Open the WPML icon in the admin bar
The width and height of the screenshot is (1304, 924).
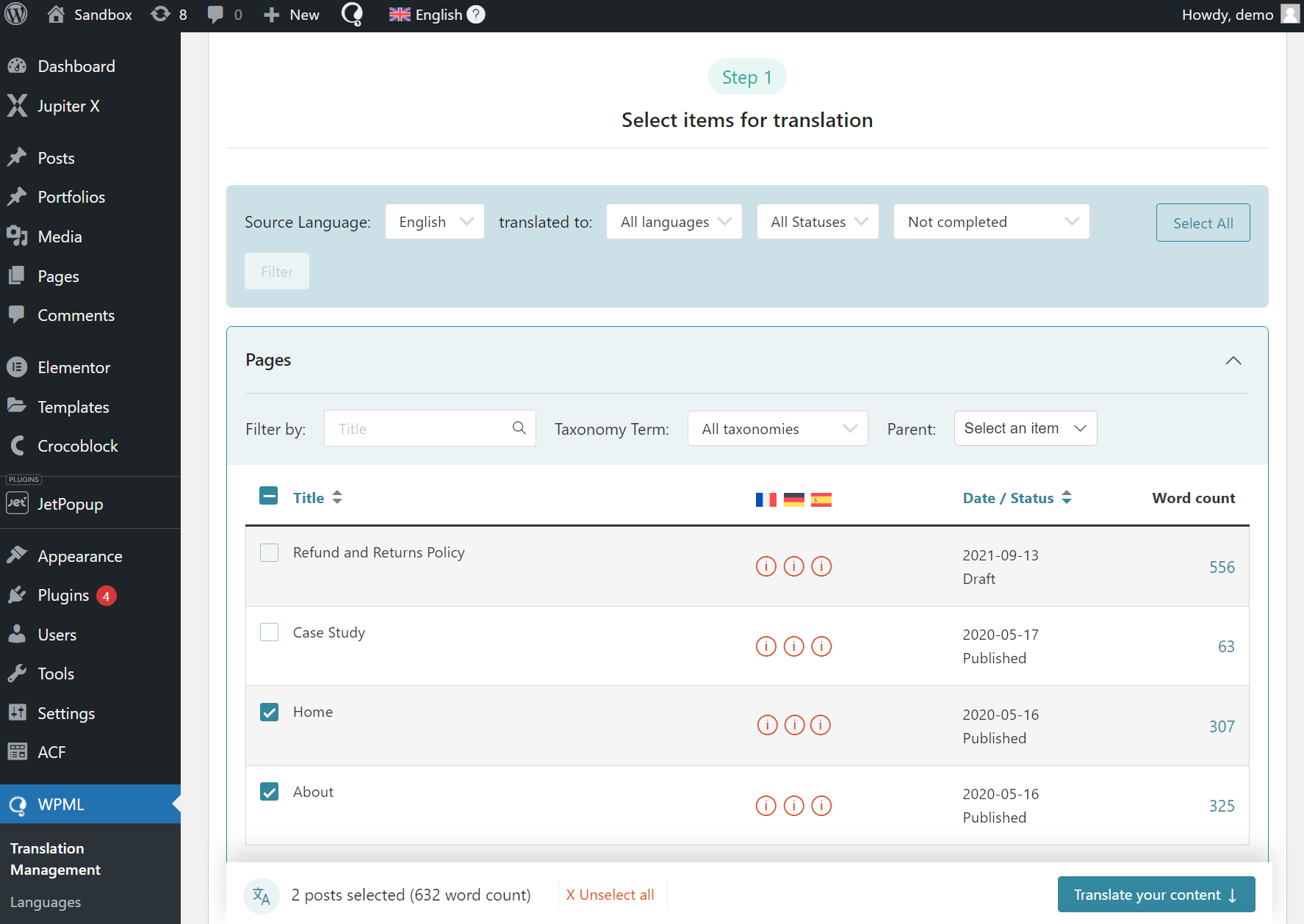coord(352,14)
